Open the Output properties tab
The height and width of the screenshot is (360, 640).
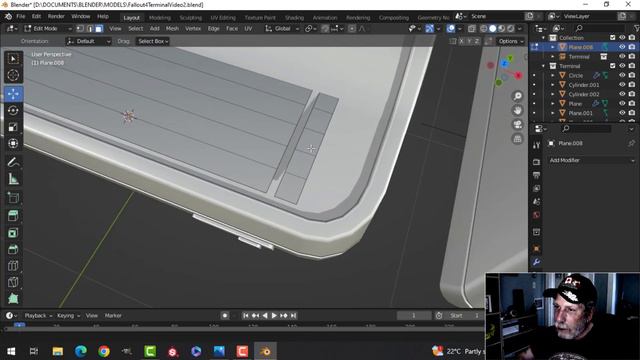coord(536,175)
